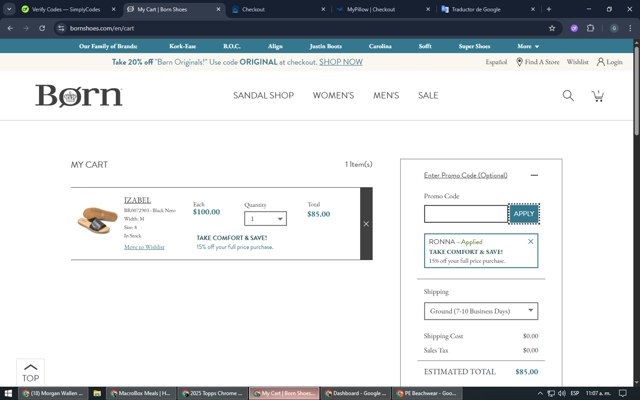This screenshot has width=640, height=400.
Task: Click the Born logo
Action: [x=79, y=96]
